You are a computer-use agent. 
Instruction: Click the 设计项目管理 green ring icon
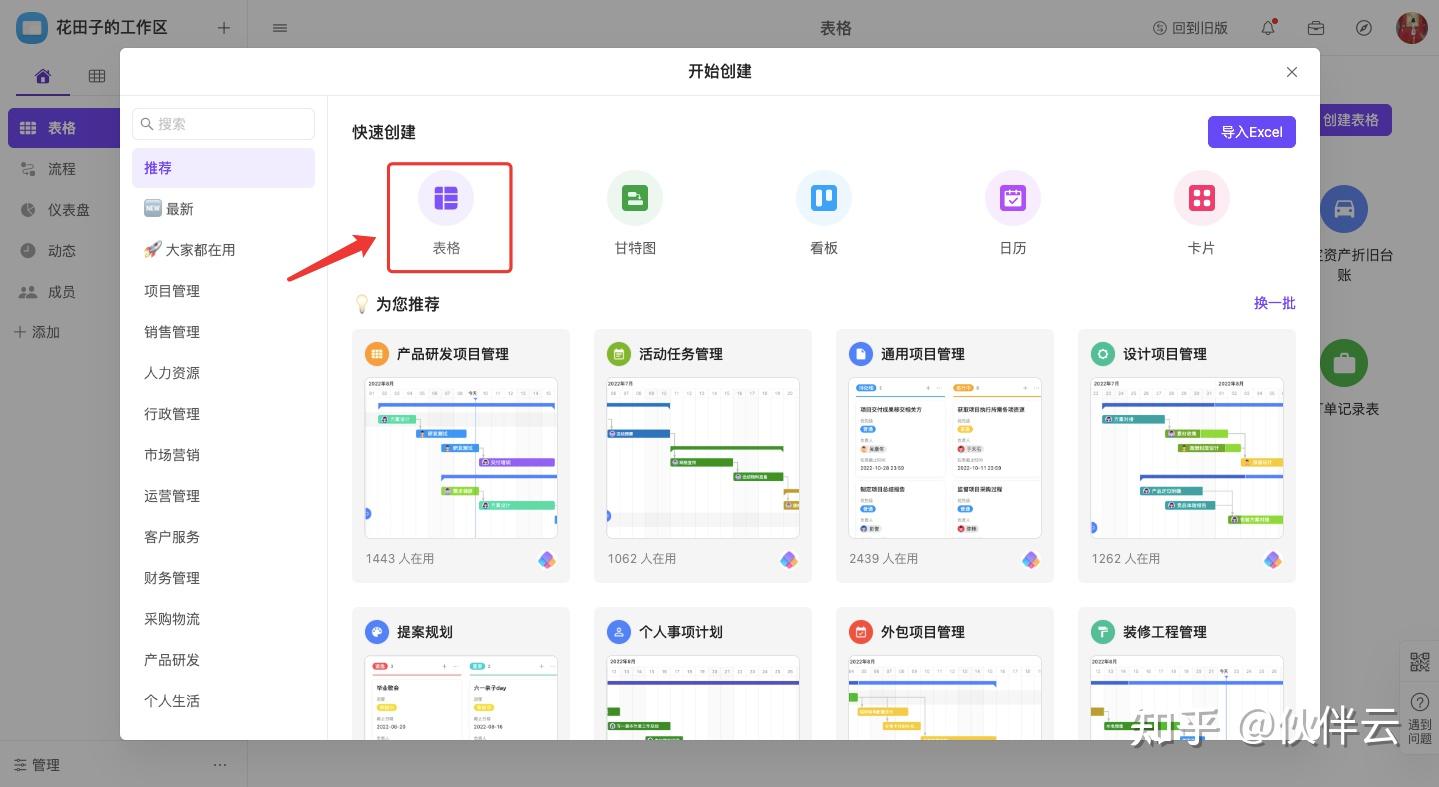pos(1103,354)
